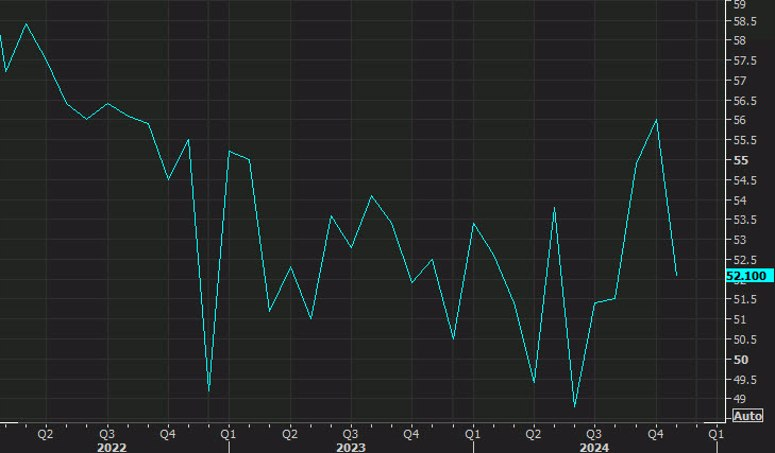Click the 57.5 y-axis label
Viewport: 775px width, 453px height.
coord(745,61)
